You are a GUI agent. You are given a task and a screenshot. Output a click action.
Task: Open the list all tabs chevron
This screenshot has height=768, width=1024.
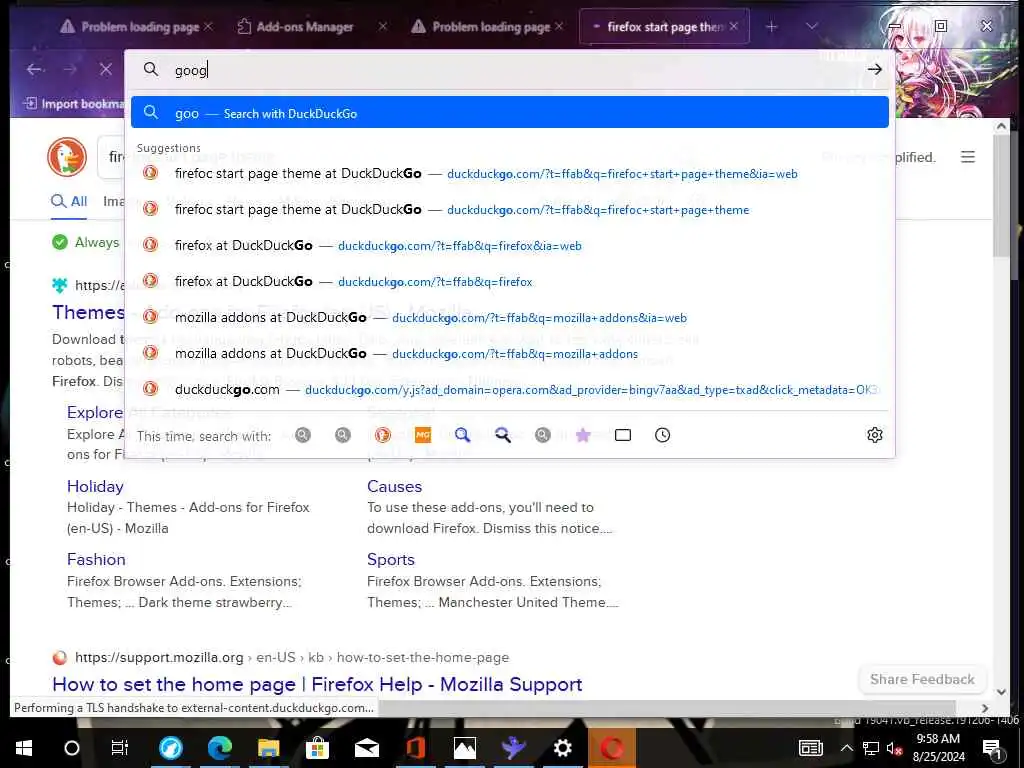(811, 26)
